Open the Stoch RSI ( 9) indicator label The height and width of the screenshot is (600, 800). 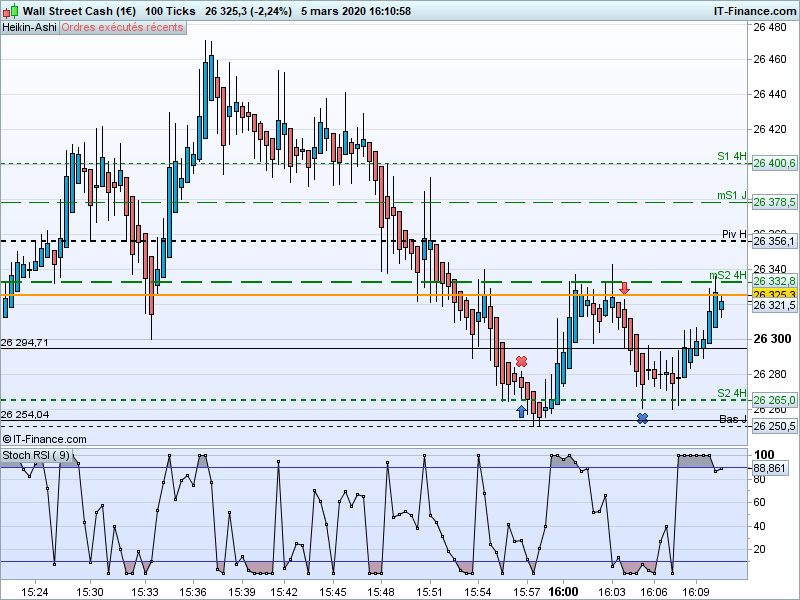pos(36,455)
